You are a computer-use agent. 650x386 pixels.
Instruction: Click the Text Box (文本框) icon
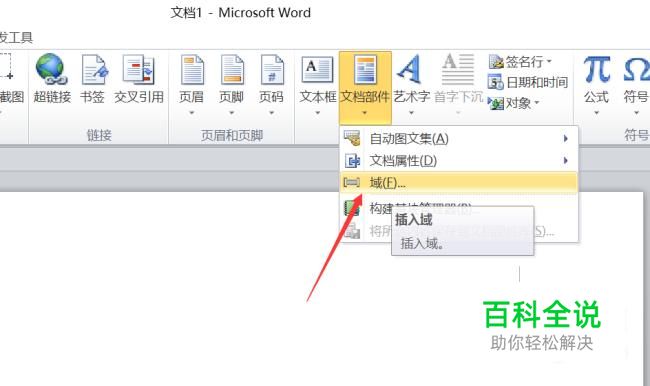click(317, 69)
